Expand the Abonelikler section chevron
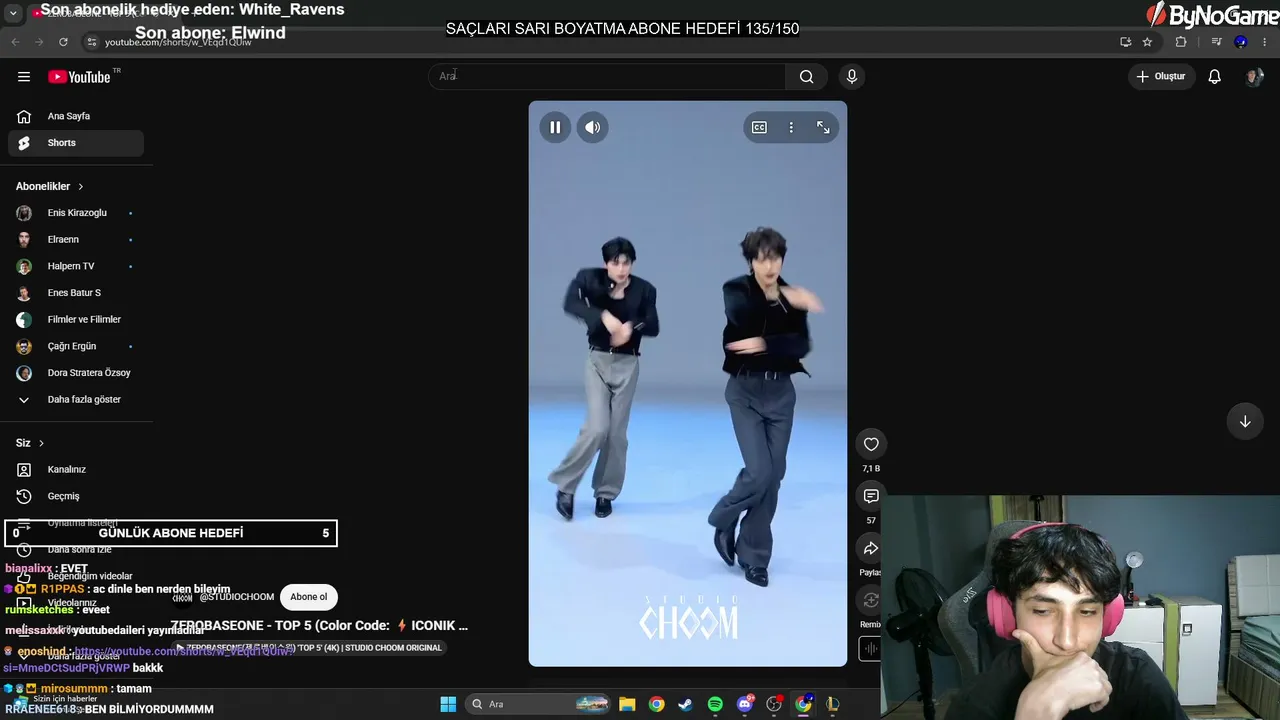The height and width of the screenshot is (720, 1280). pyautogui.click(x=81, y=187)
